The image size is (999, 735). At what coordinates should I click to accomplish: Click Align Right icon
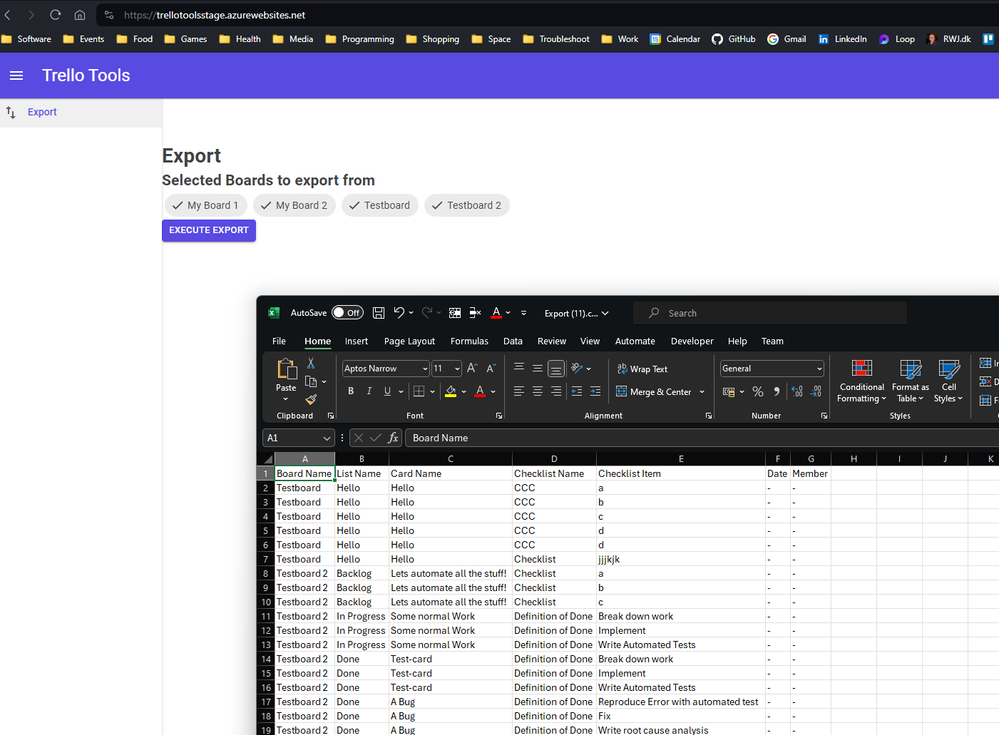coord(556,391)
